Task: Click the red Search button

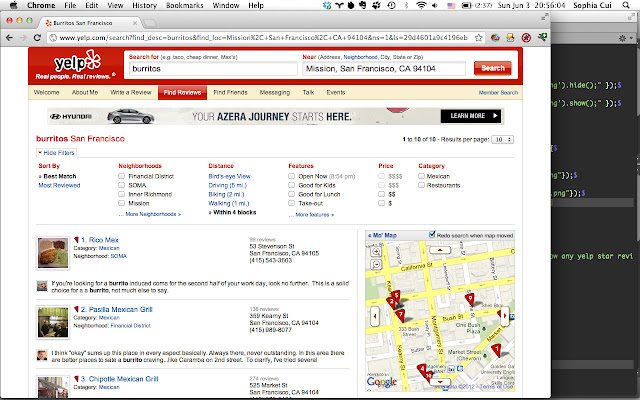Action: point(493,68)
